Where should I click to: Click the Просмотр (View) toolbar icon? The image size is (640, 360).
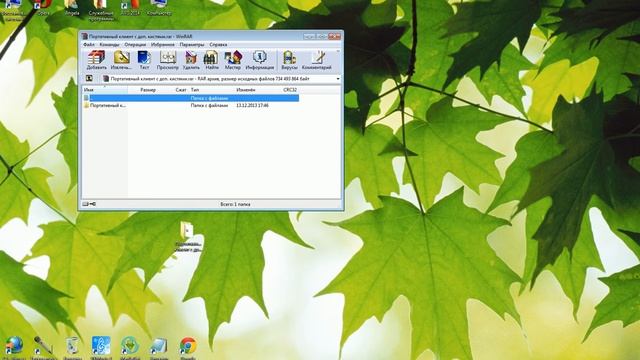(x=167, y=60)
